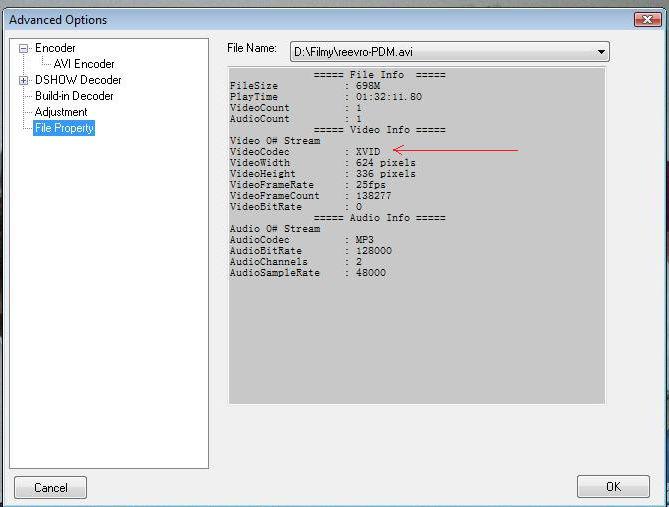Image resolution: width=669 pixels, height=507 pixels.
Task: Click the Cancel button
Action: pos(50,487)
